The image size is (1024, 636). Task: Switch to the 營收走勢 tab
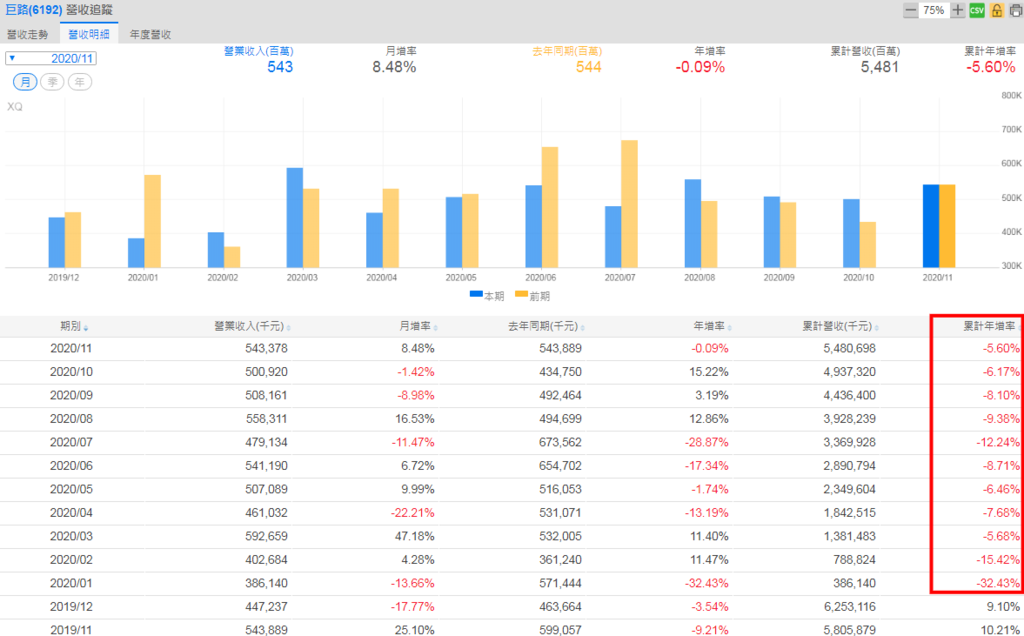(x=28, y=35)
